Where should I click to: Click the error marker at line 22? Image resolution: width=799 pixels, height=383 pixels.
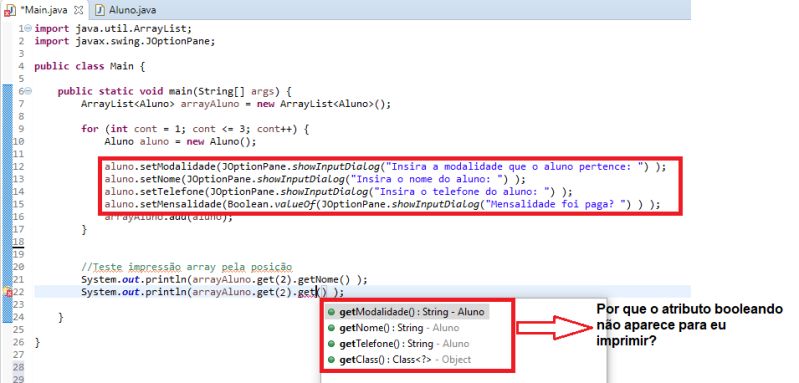pyautogui.click(x=8, y=292)
